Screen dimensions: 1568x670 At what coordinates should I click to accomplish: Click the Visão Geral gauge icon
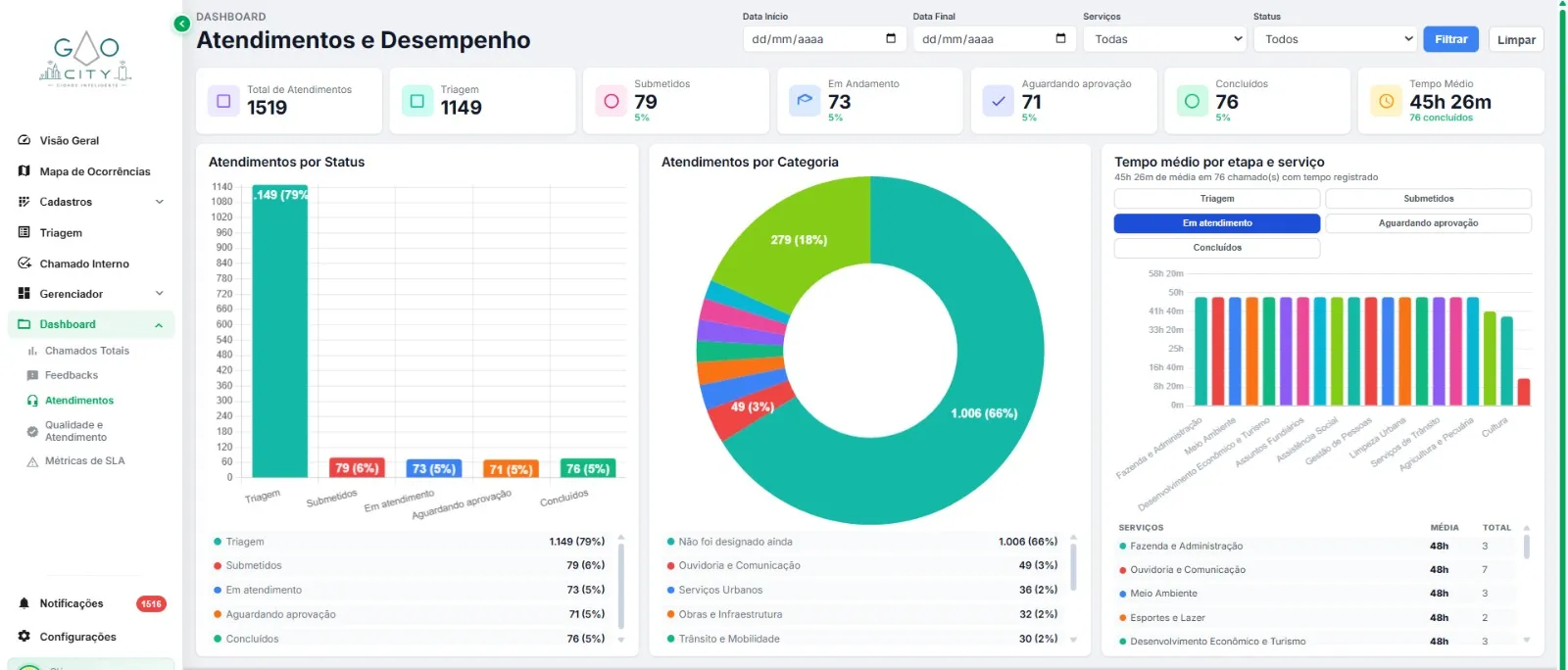pos(24,140)
